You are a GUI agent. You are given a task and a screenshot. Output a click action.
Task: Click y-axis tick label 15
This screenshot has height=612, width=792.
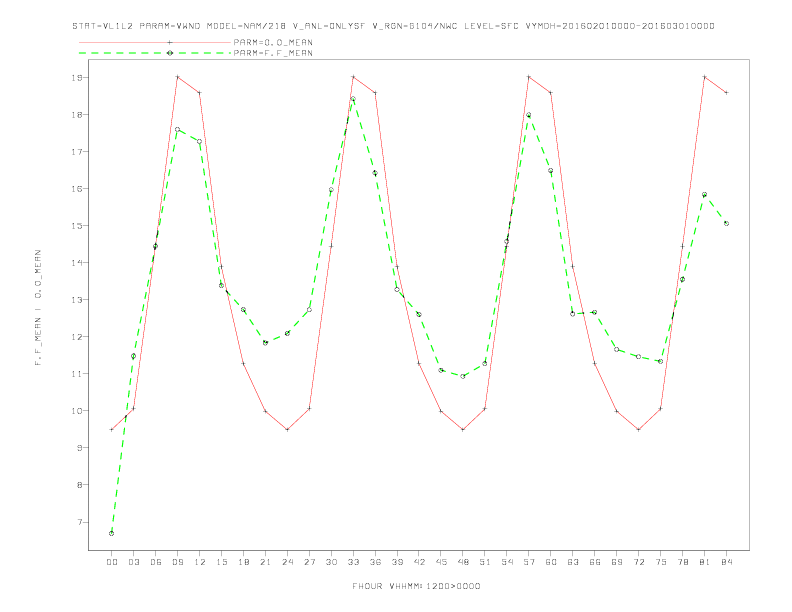tap(77, 226)
